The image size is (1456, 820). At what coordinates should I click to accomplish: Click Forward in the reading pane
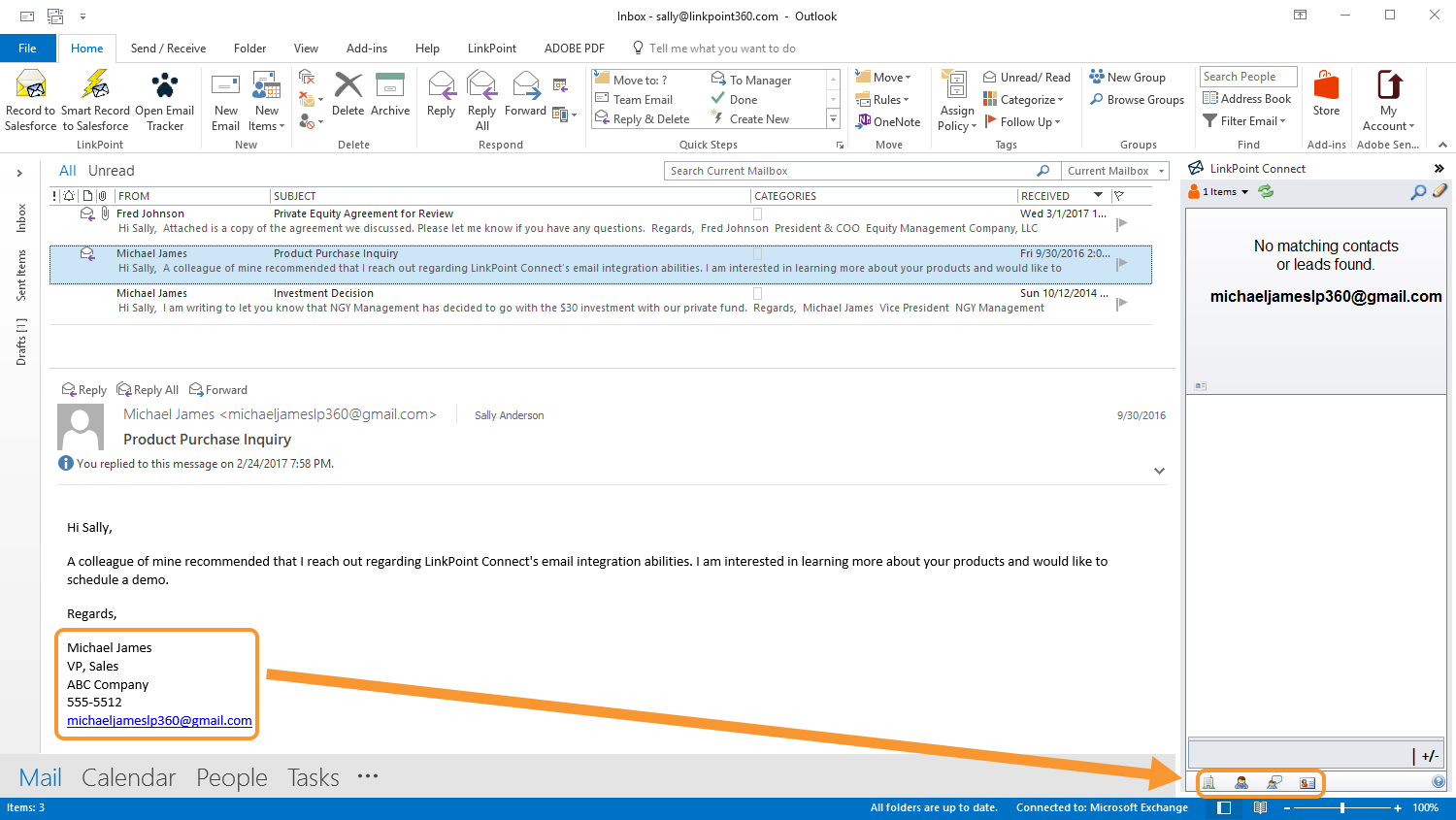pos(218,390)
